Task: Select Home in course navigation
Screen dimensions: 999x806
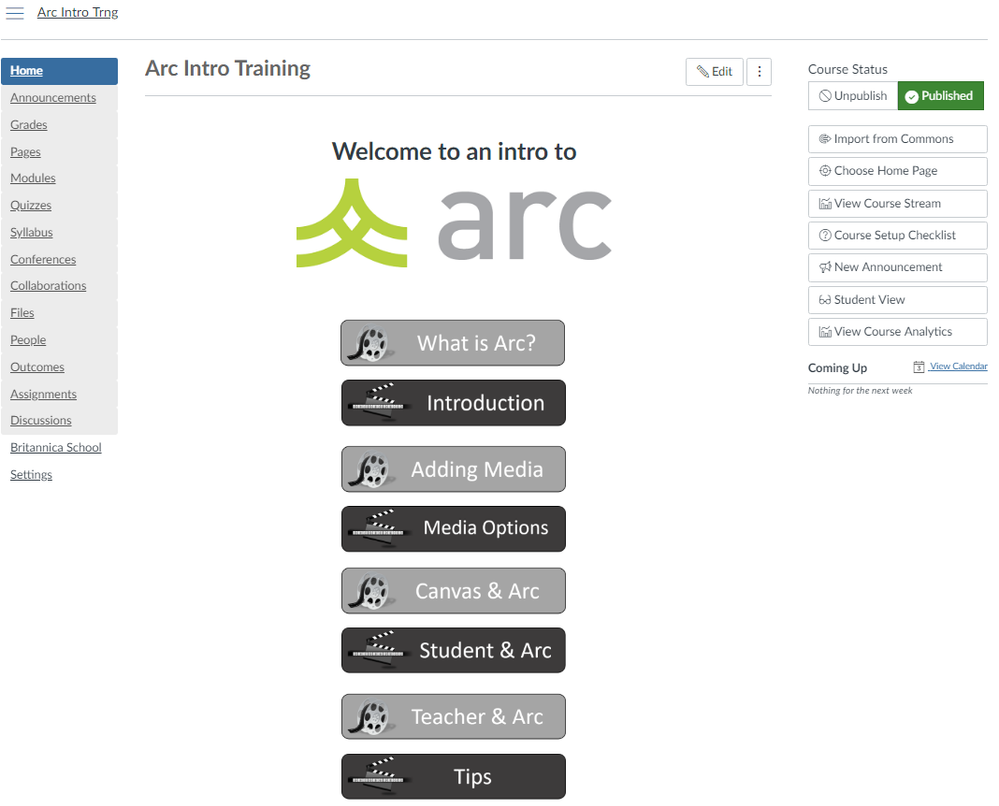Action: point(59,71)
